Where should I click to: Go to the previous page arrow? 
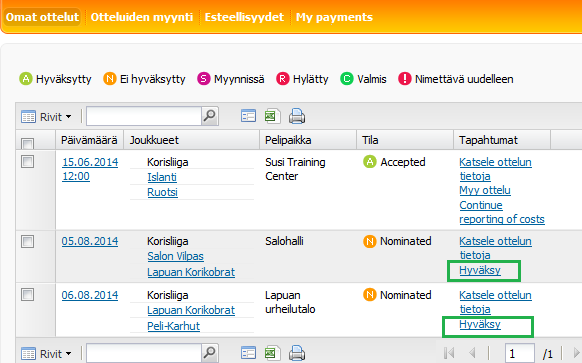pos(472,353)
